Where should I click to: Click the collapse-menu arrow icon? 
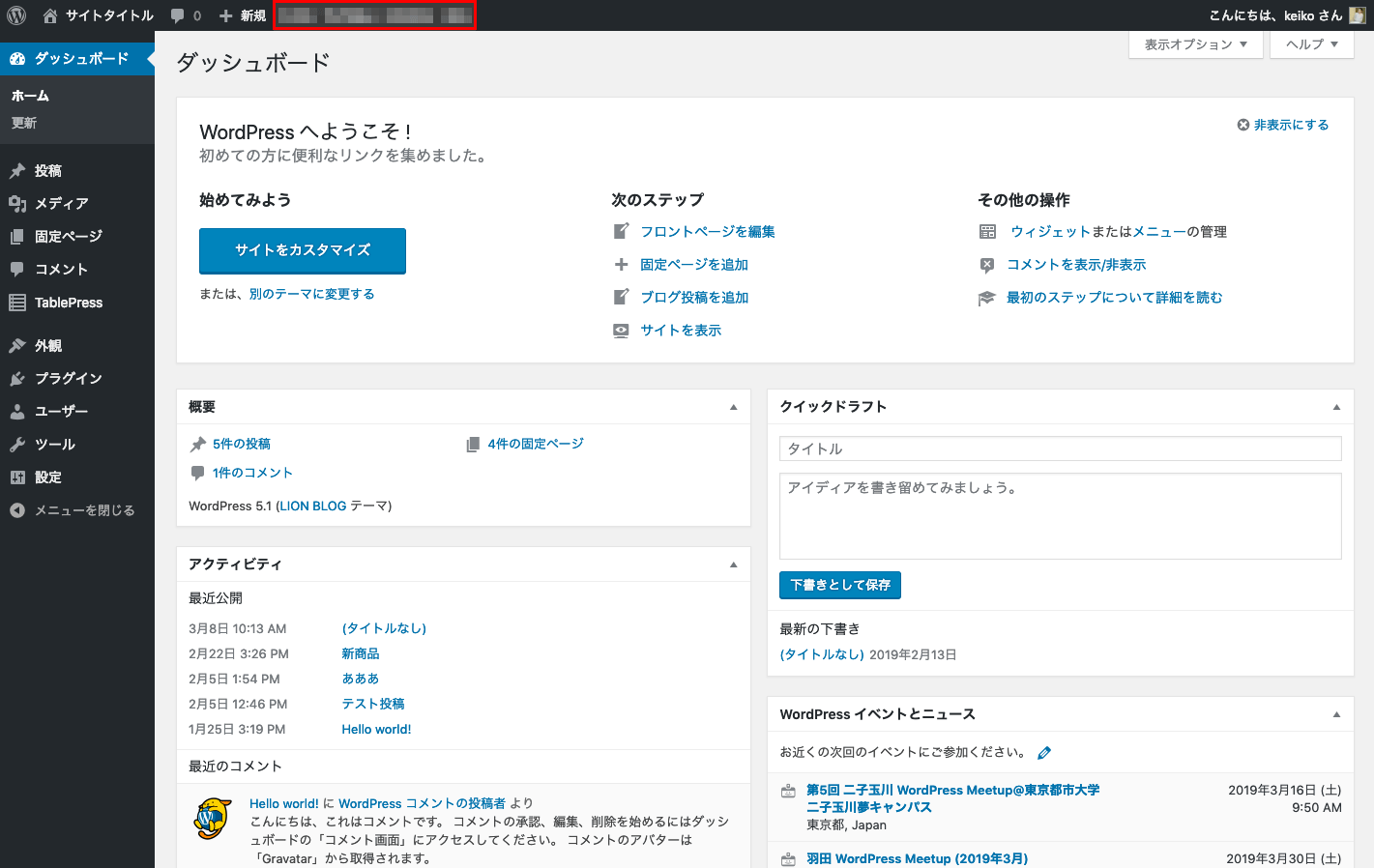(17, 510)
